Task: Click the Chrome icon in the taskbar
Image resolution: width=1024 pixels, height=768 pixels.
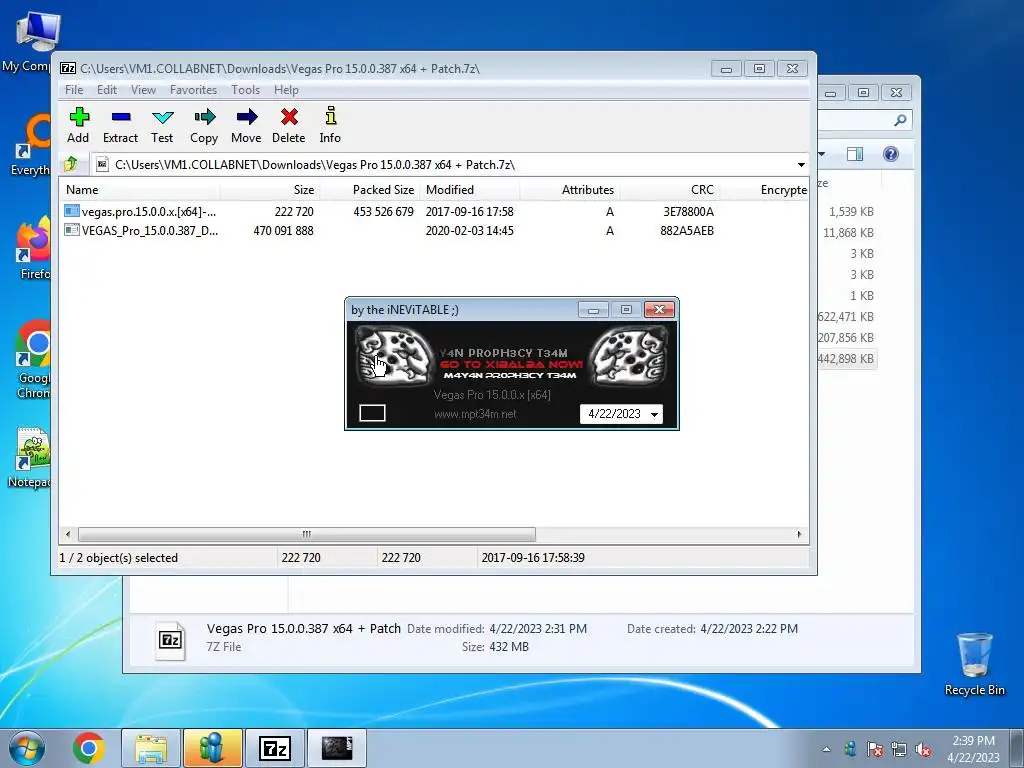Action: (x=89, y=748)
